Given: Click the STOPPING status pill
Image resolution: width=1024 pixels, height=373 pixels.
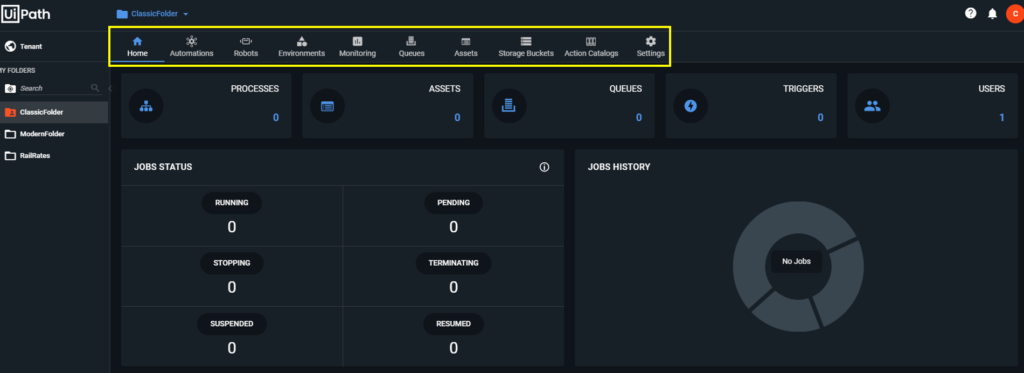Looking at the screenshot, I should click(x=231, y=263).
